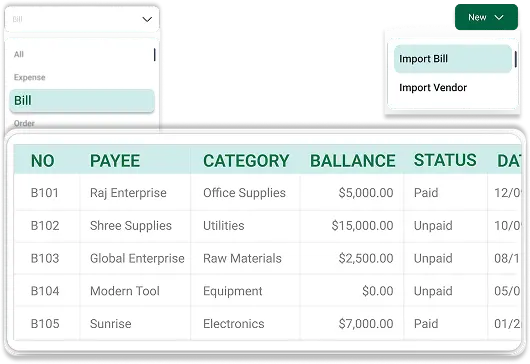This screenshot has height=364, width=530.
Task: Click the Unpaid status for B104
Action: 433,291
